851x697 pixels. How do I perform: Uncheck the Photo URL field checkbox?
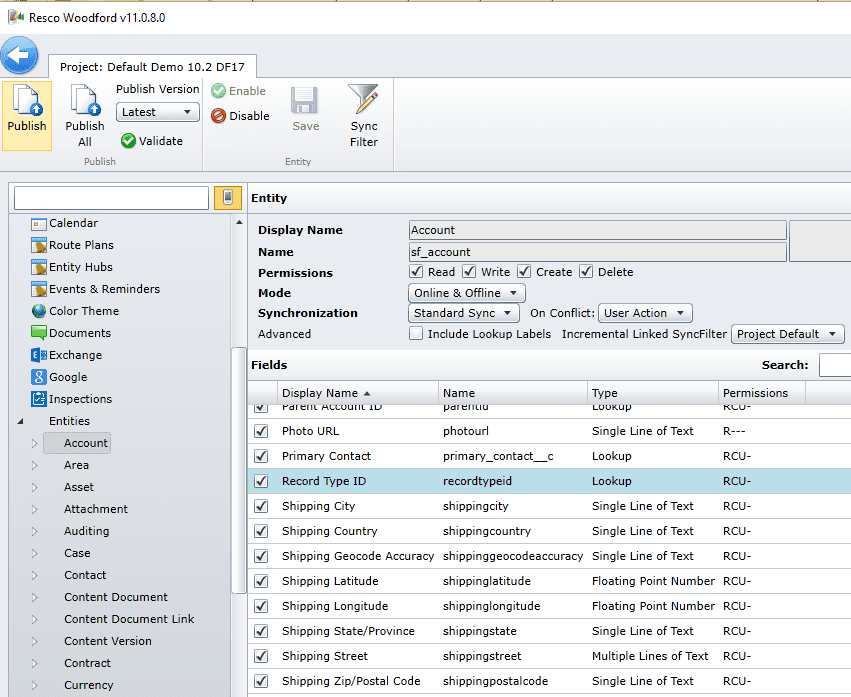coord(261,431)
